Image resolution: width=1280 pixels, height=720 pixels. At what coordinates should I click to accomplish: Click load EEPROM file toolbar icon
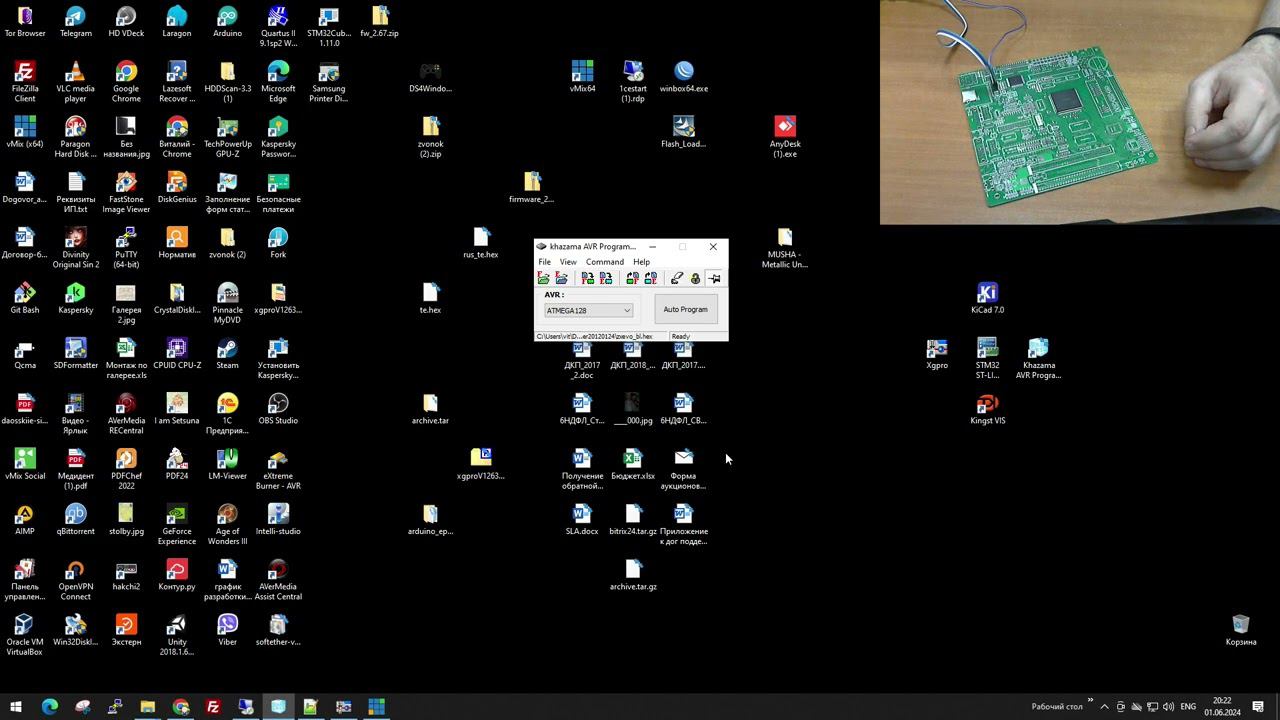[x=561, y=279]
